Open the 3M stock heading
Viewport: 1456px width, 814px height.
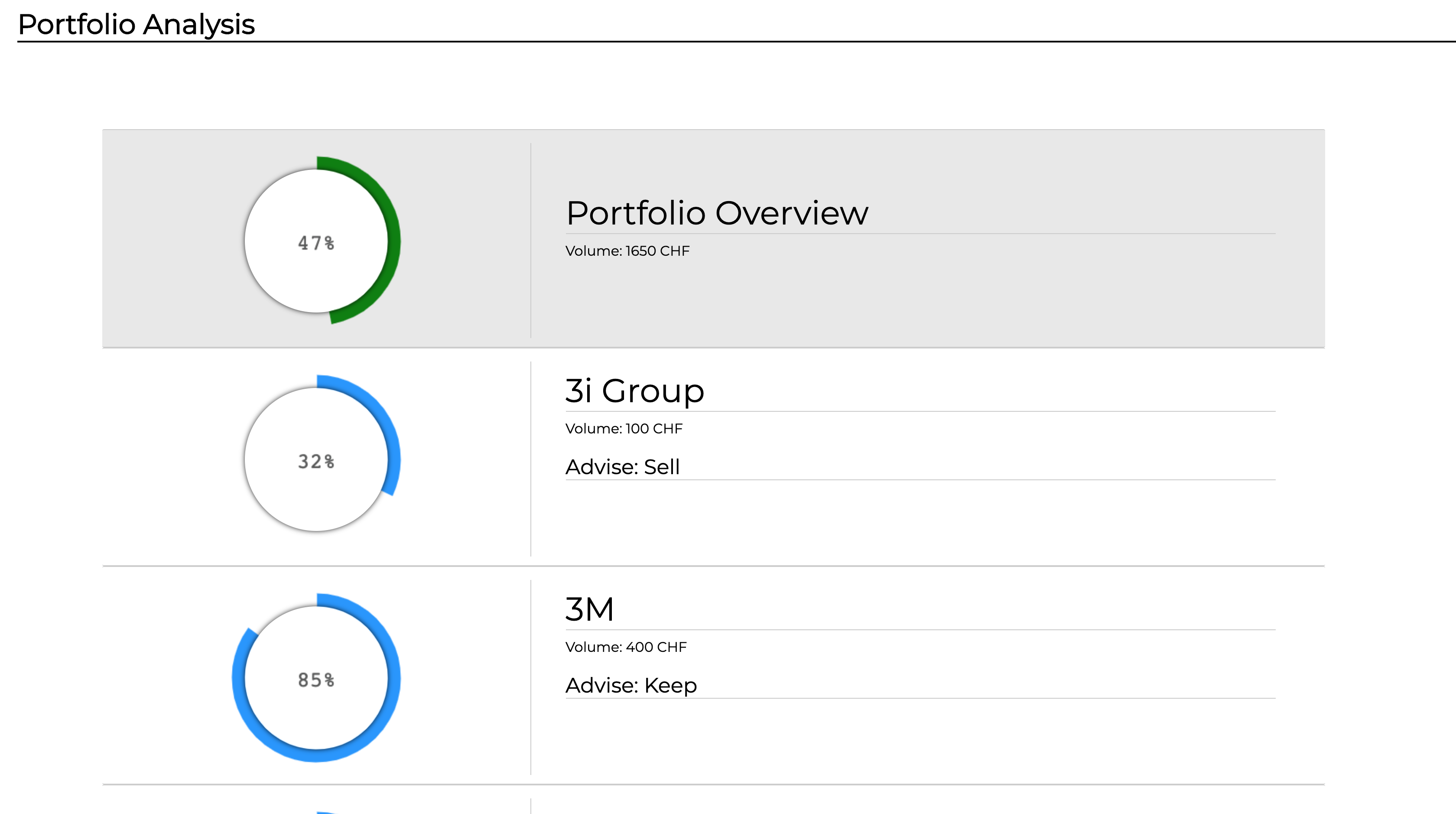point(589,609)
